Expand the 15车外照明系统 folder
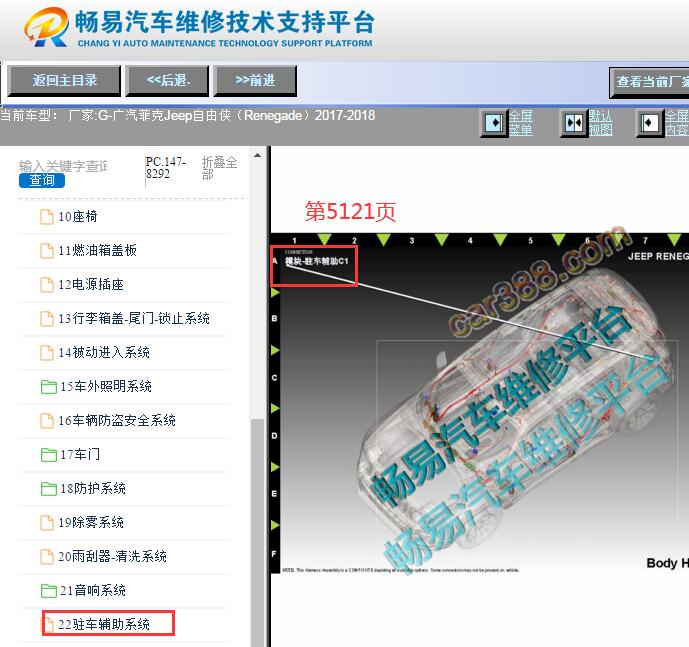689x647 pixels. click(x=106, y=386)
